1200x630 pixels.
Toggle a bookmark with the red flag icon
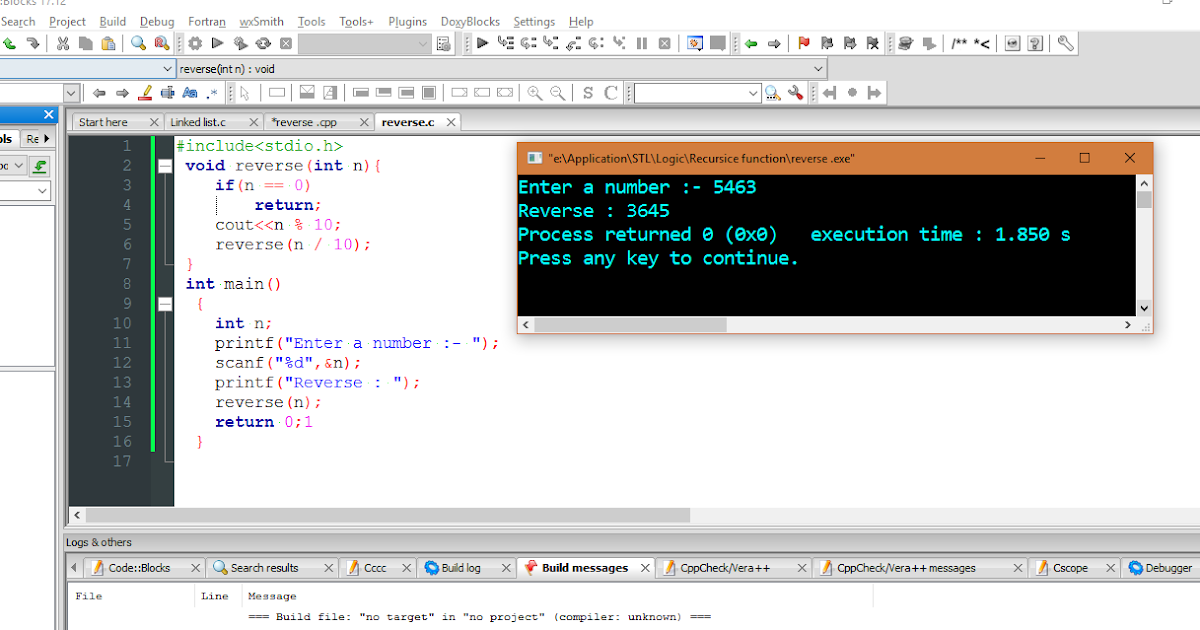tap(802, 43)
